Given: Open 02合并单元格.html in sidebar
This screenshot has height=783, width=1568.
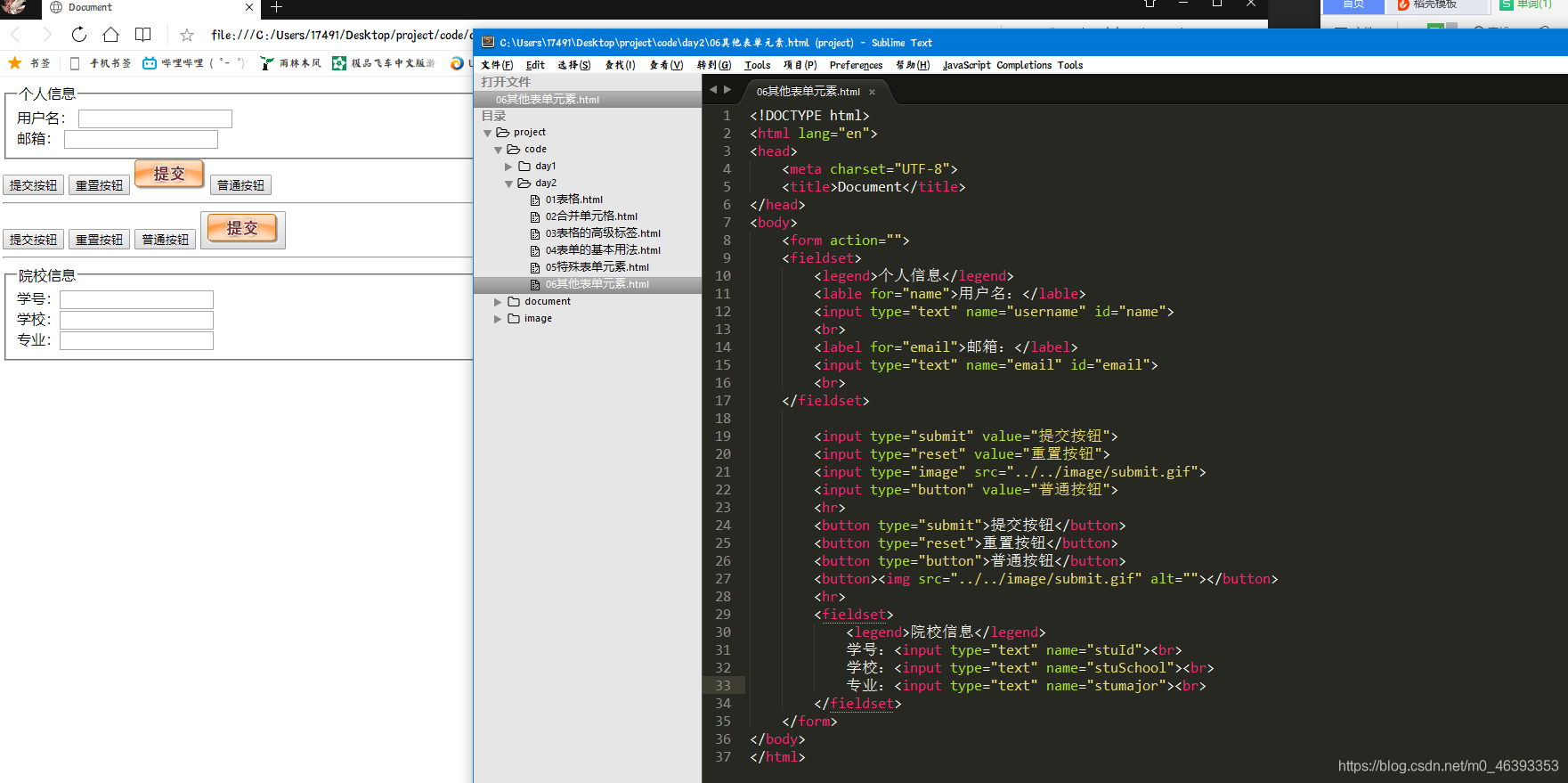Looking at the screenshot, I should [591, 216].
